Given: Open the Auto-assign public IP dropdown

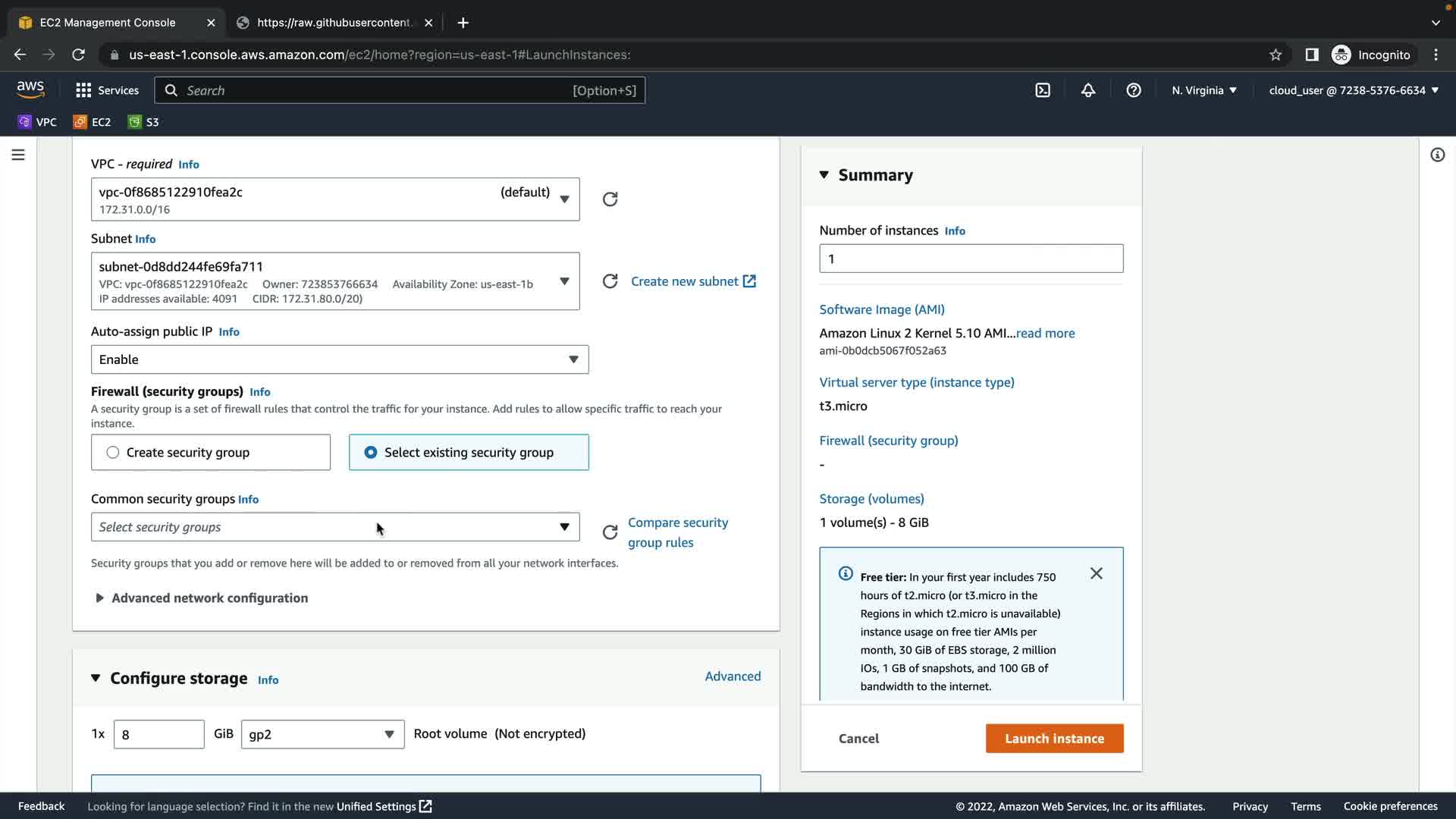Looking at the screenshot, I should (339, 359).
